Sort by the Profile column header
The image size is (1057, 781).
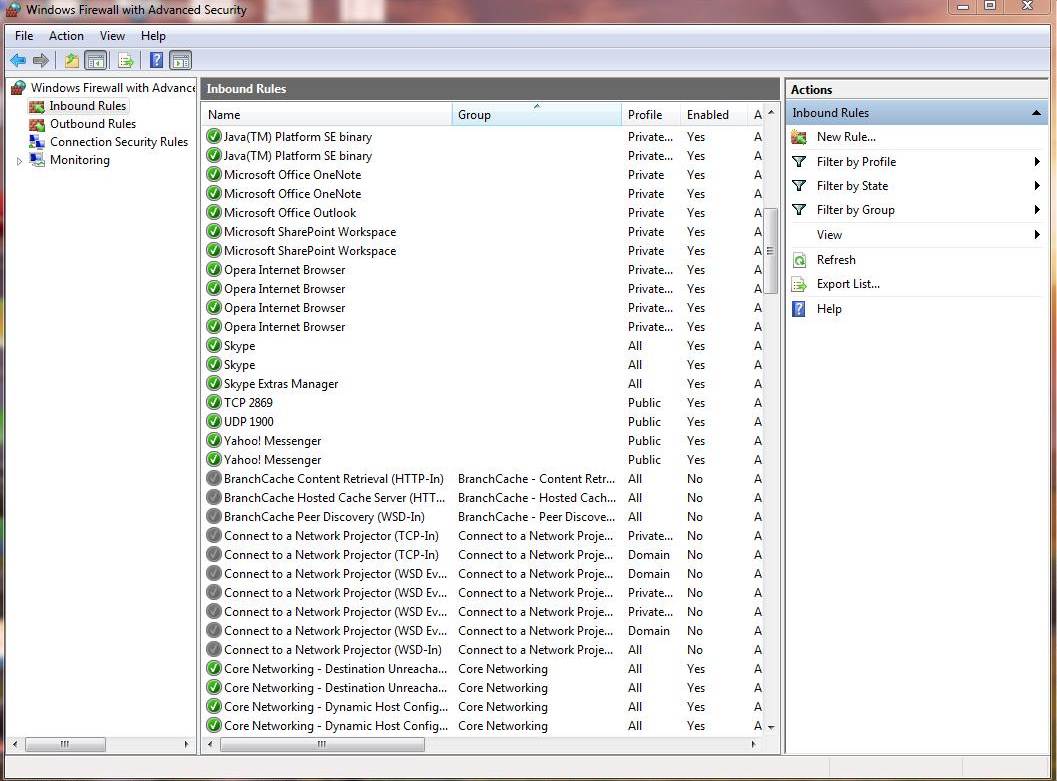[651, 115]
